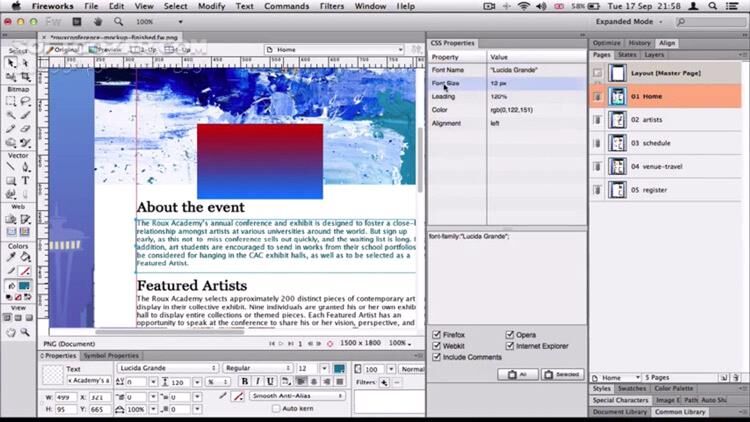Image resolution: width=750 pixels, height=422 pixels.
Task: Uncheck the Firefox checkbox
Action: point(436,335)
